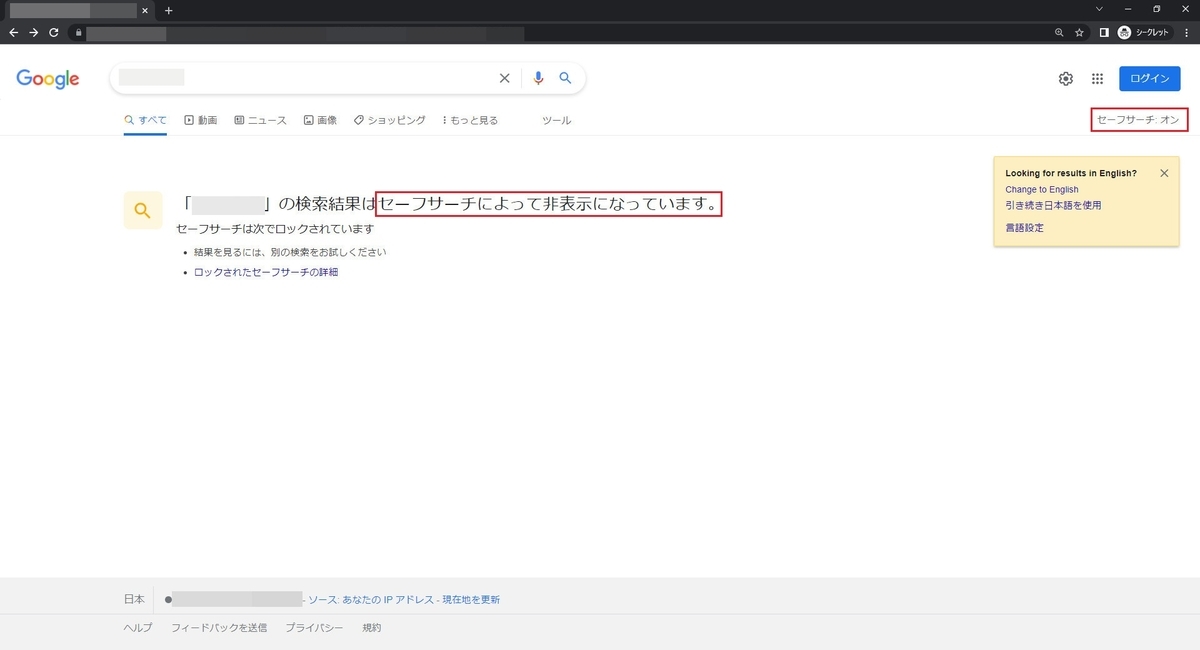Open the Google apps grid
Image resolution: width=1200 pixels, height=650 pixels.
click(x=1097, y=79)
